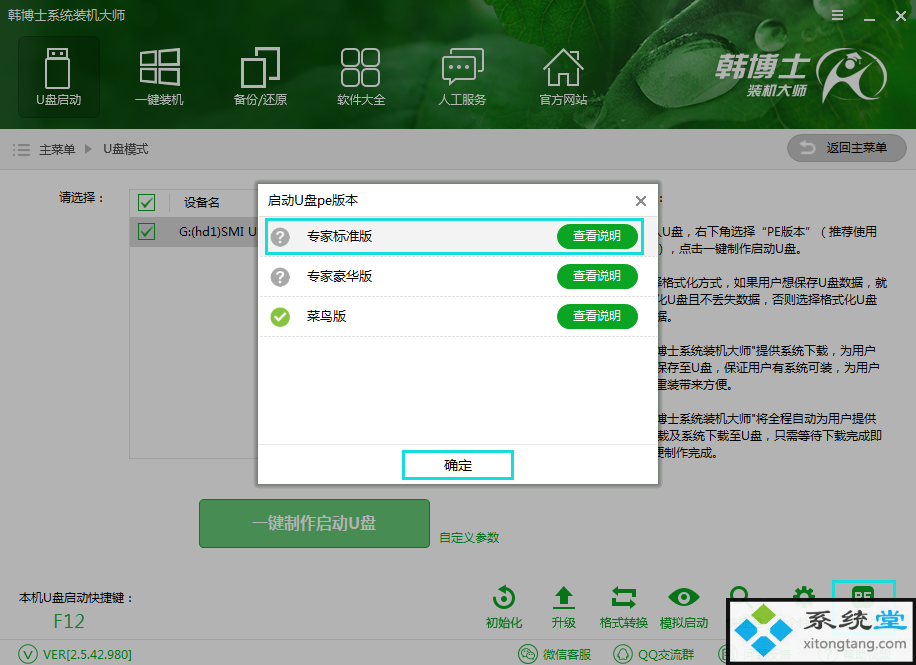Click the 设备名 column header

(x=202, y=203)
